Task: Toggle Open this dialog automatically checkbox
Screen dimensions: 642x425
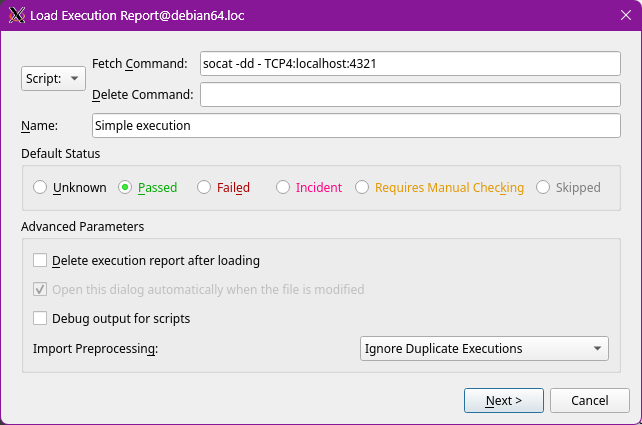Action: point(40,290)
